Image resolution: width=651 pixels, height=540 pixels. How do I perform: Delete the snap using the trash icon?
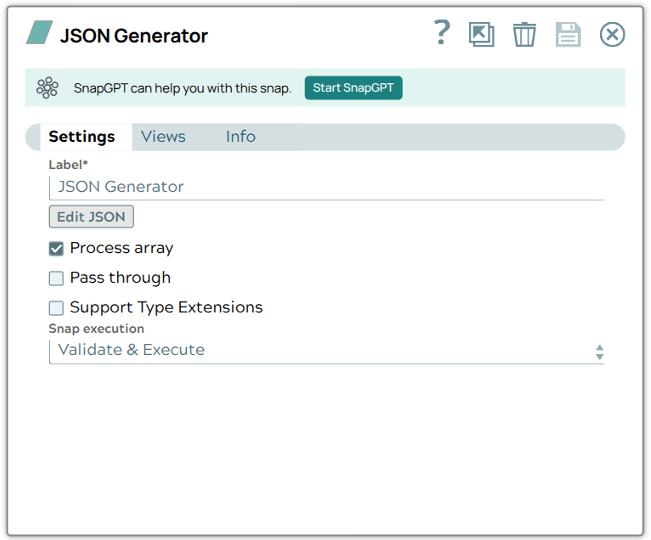coord(524,35)
